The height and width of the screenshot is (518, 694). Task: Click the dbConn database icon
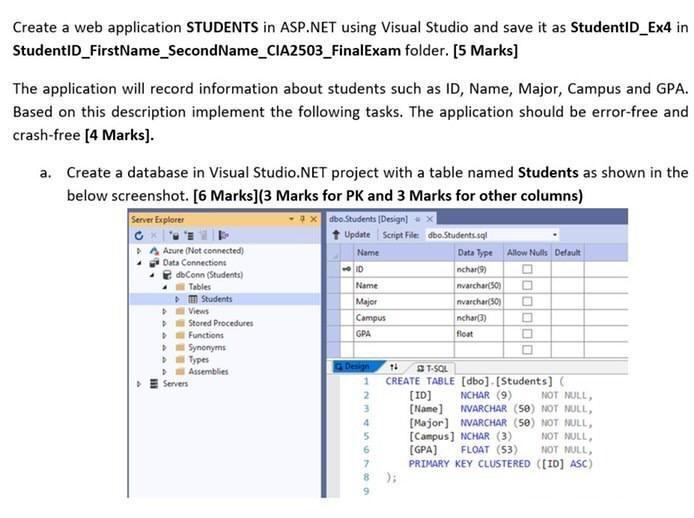coord(167,275)
